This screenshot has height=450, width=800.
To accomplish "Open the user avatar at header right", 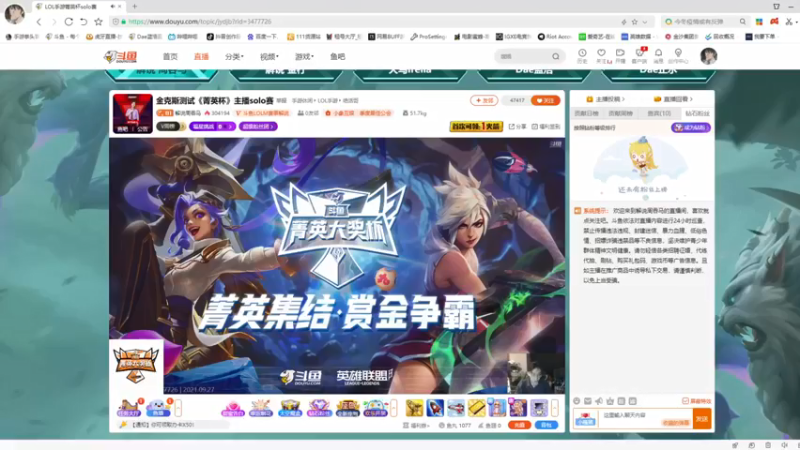I will [x=708, y=56].
